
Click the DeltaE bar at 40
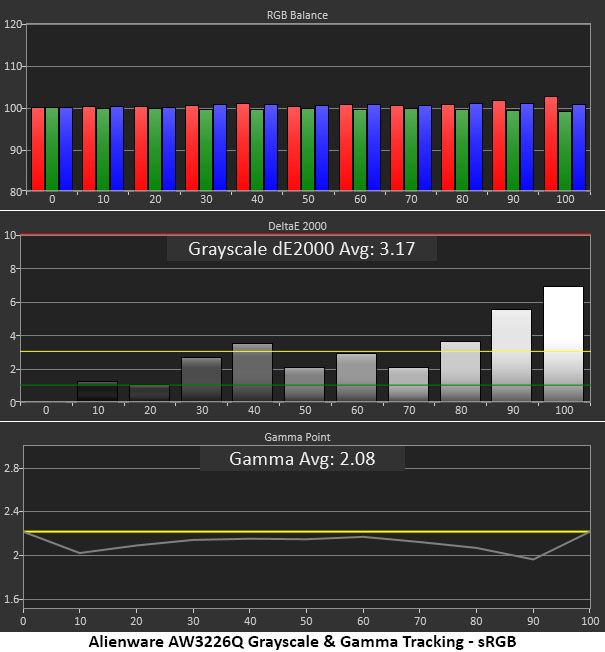click(252, 373)
